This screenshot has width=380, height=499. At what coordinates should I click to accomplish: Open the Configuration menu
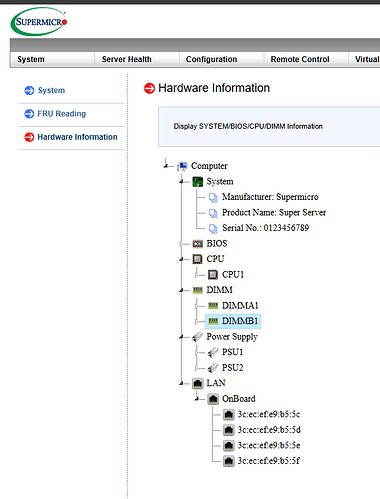click(x=212, y=59)
